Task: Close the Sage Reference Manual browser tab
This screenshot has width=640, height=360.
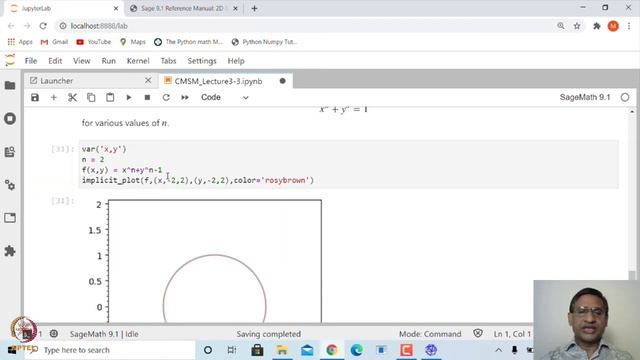Action: click(x=236, y=8)
